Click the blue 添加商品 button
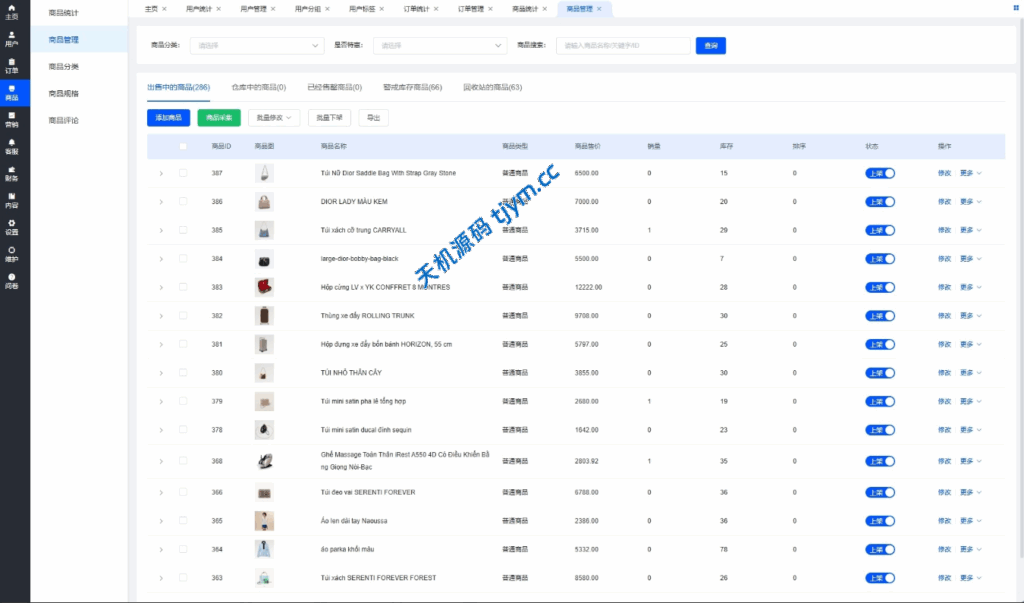 pos(168,118)
